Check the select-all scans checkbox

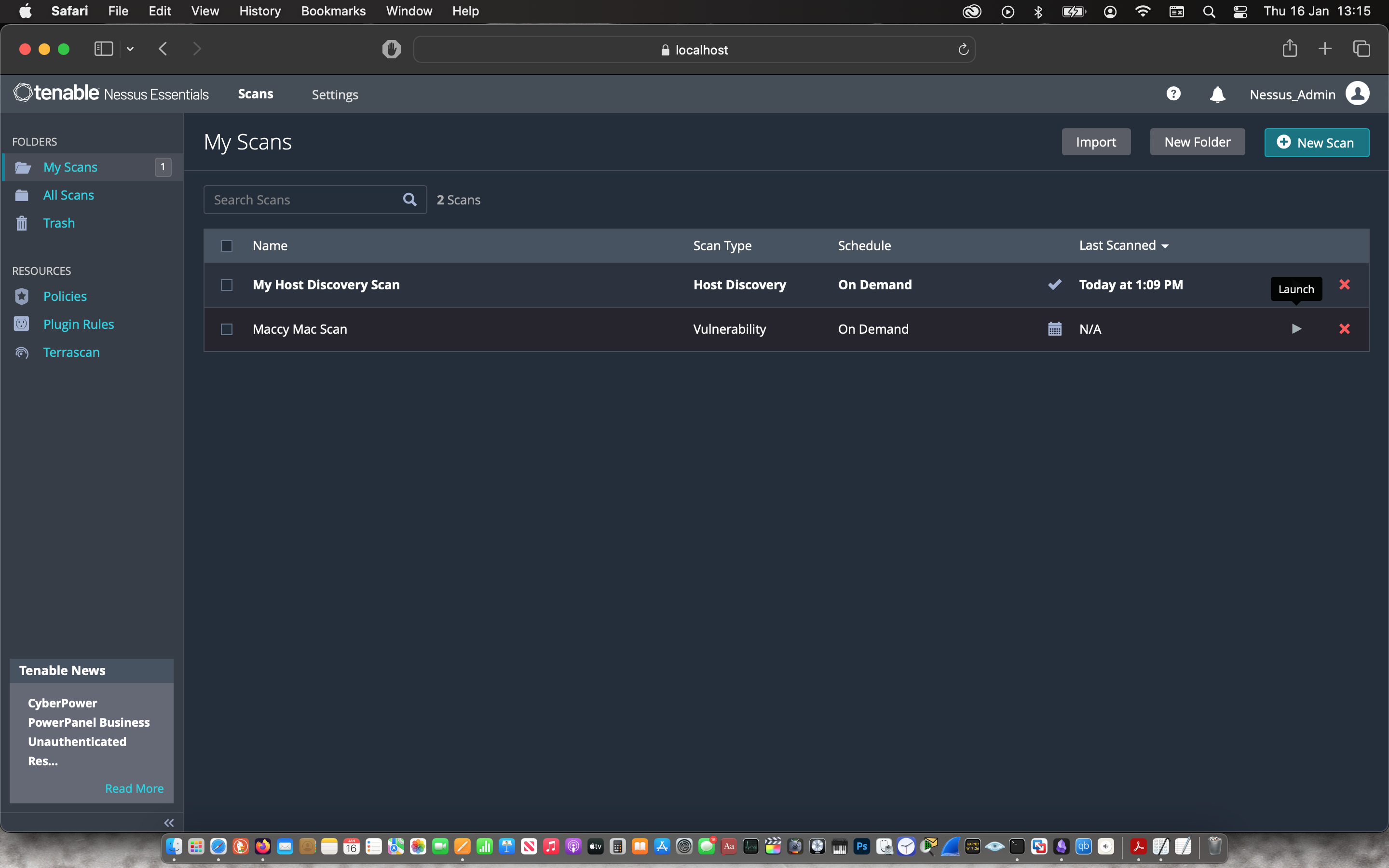227,246
